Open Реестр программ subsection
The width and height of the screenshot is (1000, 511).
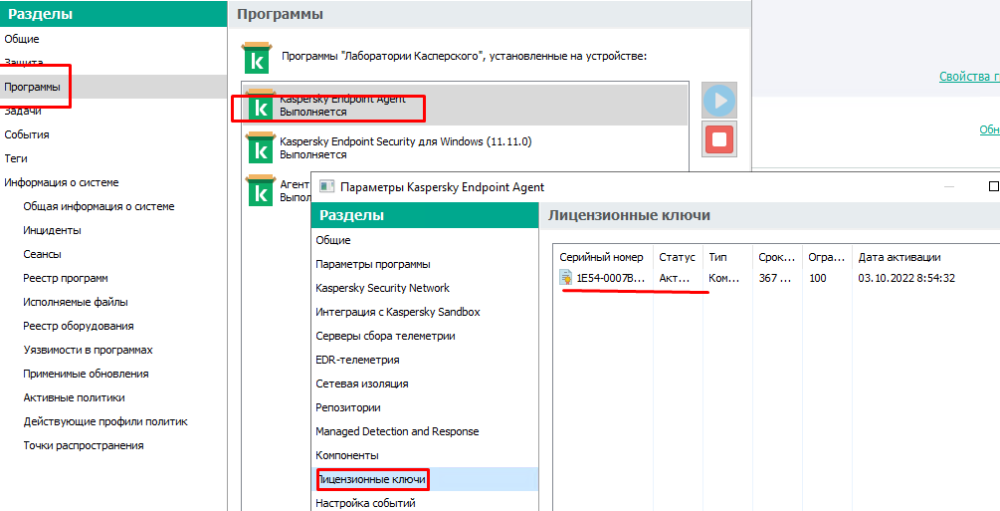tap(66, 278)
